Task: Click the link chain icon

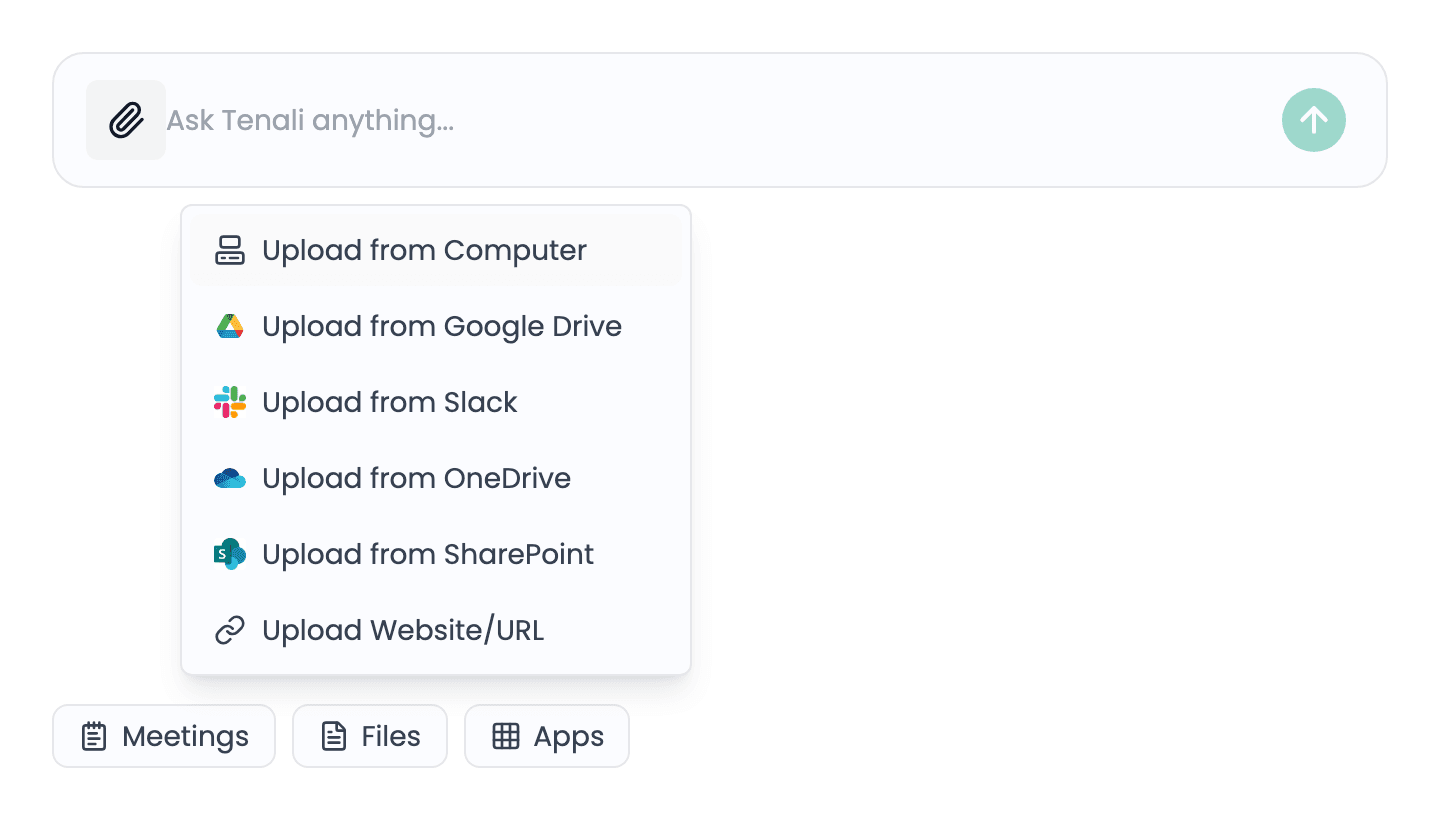Action: point(230,630)
